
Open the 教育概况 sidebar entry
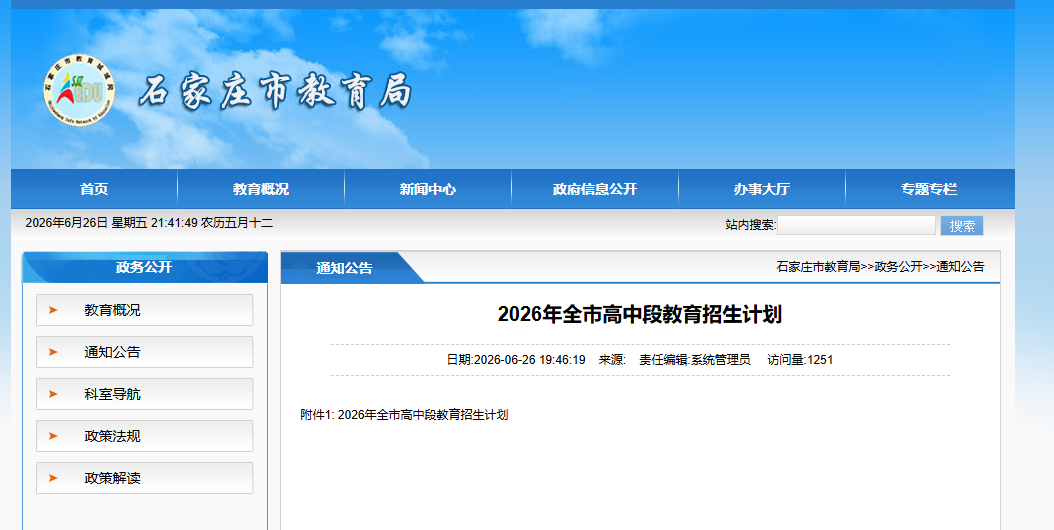[x=145, y=310]
